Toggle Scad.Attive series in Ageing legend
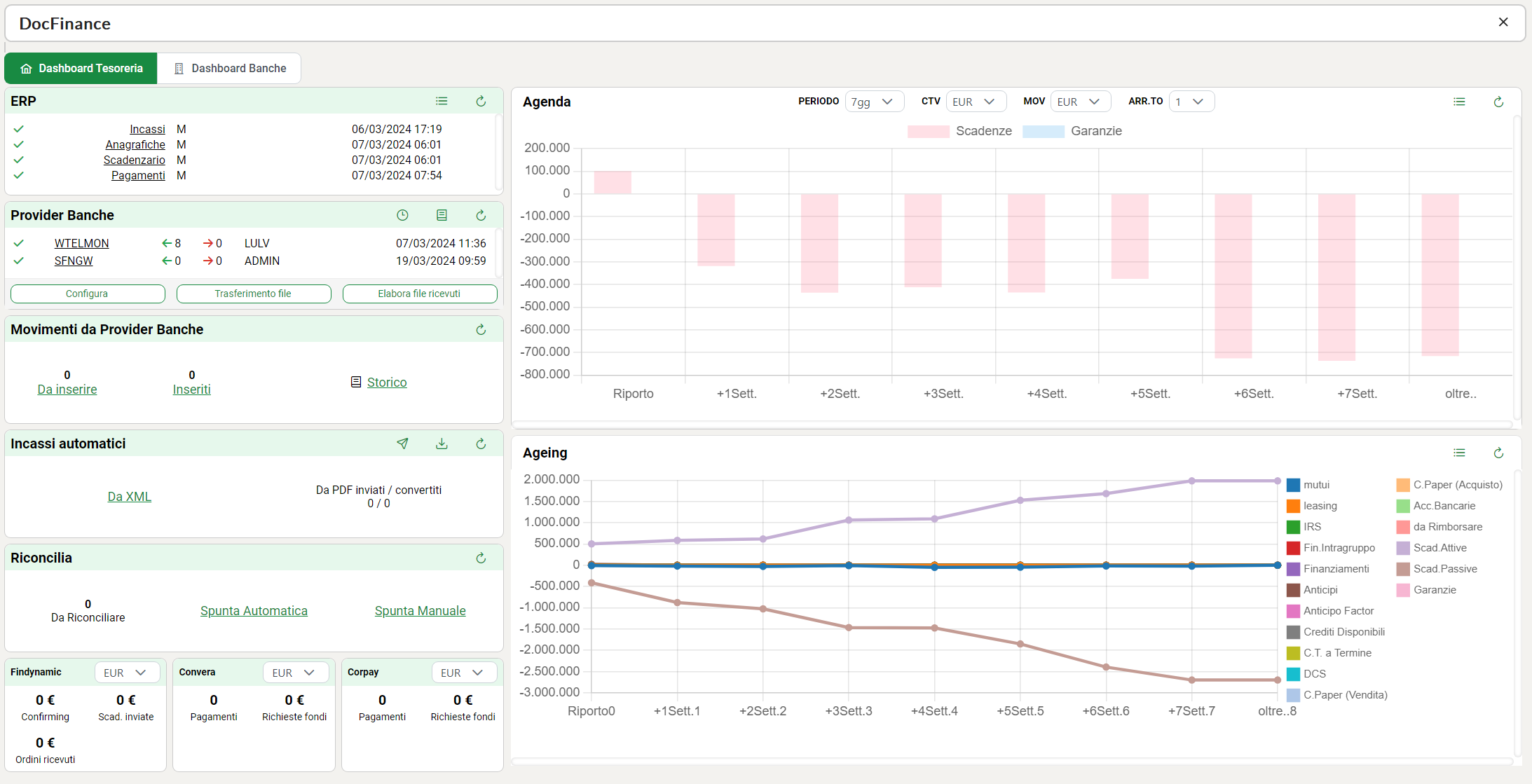 1432,548
